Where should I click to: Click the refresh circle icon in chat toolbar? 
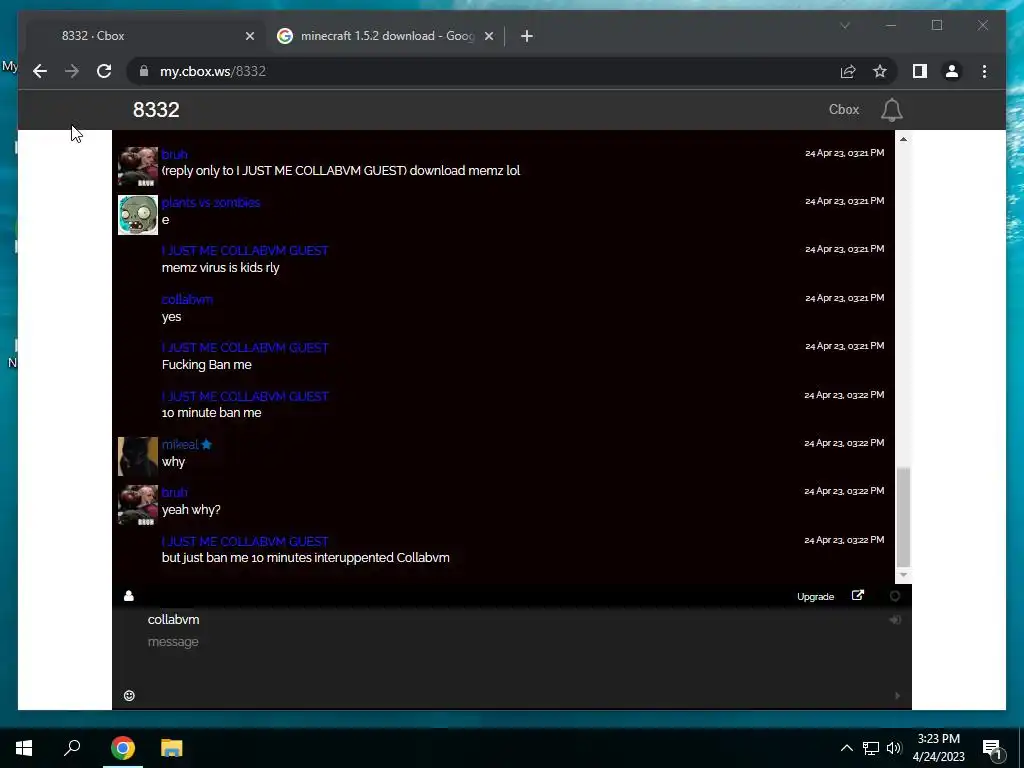pyautogui.click(x=895, y=596)
